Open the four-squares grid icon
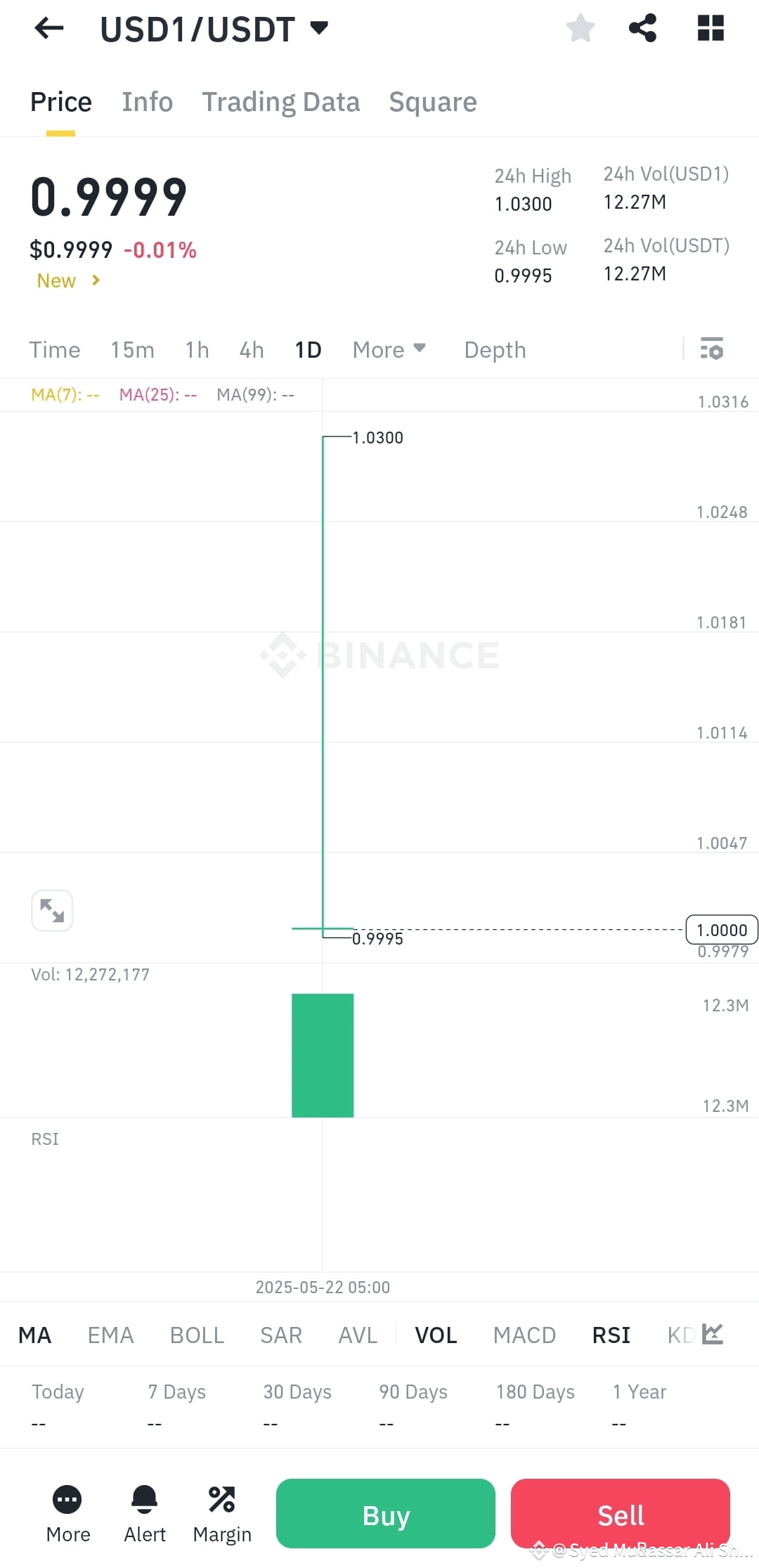 pos(711,28)
